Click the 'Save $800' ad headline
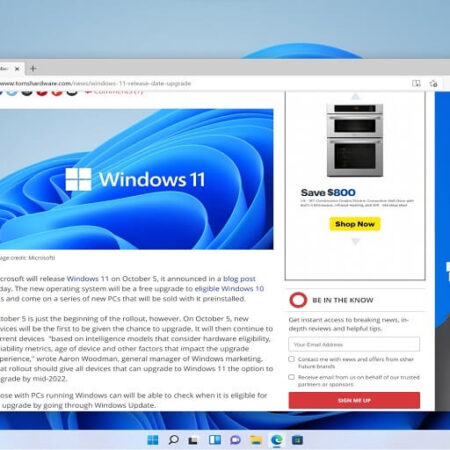This screenshot has width=450, height=450. 328,193
